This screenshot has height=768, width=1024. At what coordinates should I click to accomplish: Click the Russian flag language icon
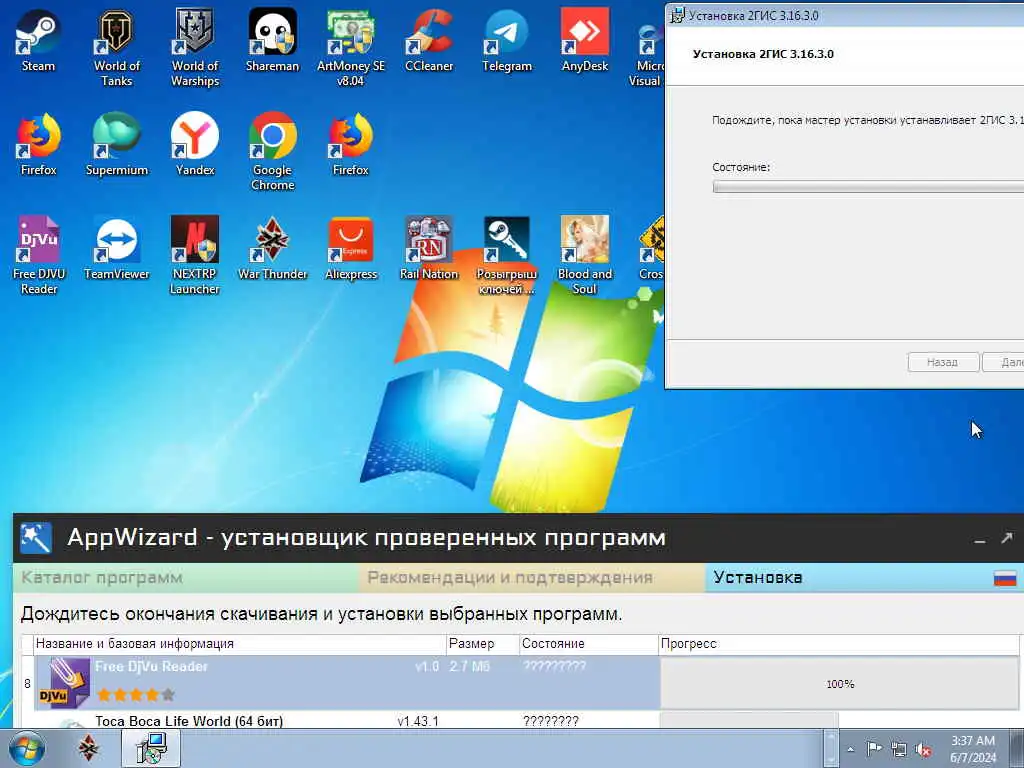click(1005, 578)
